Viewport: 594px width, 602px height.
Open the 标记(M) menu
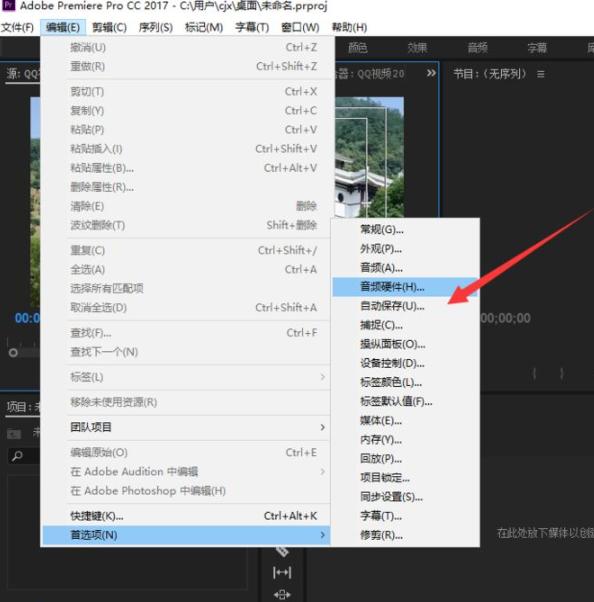(204, 27)
